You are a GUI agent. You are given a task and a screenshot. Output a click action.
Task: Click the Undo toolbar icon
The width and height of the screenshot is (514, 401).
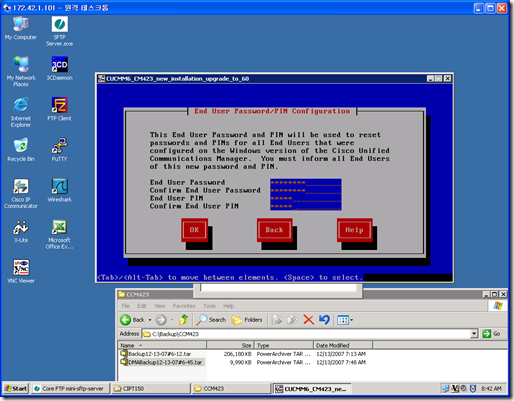(x=324, y=320)
